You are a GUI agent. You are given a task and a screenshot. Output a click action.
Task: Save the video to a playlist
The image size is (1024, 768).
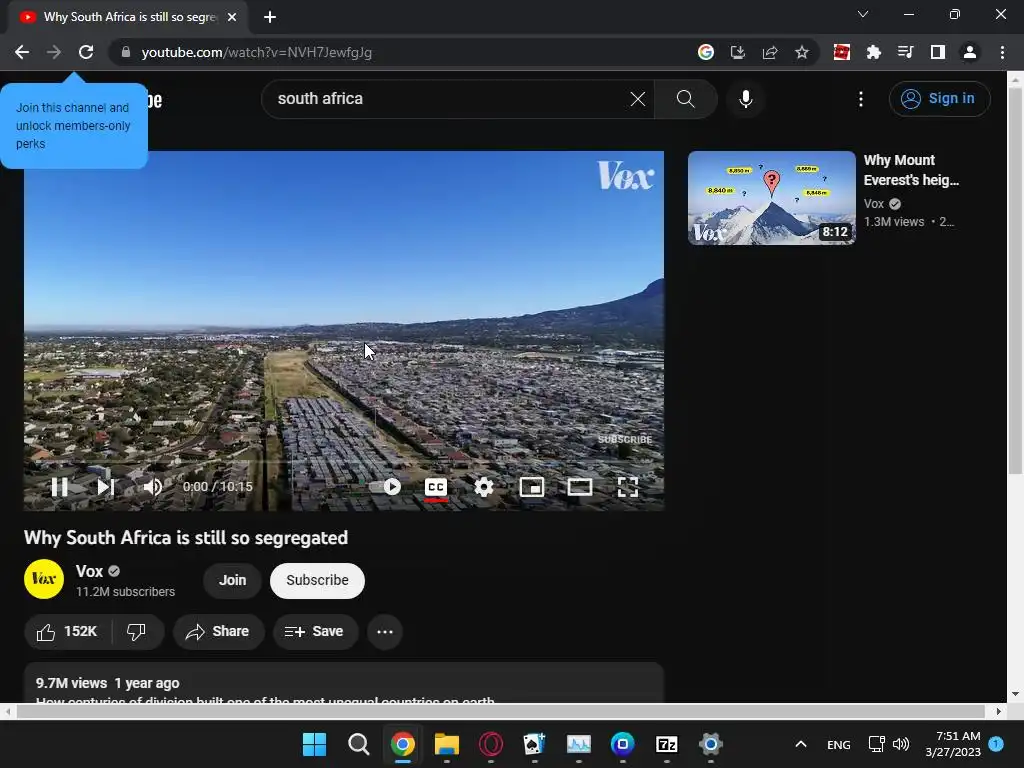click(x=315, y=632)
